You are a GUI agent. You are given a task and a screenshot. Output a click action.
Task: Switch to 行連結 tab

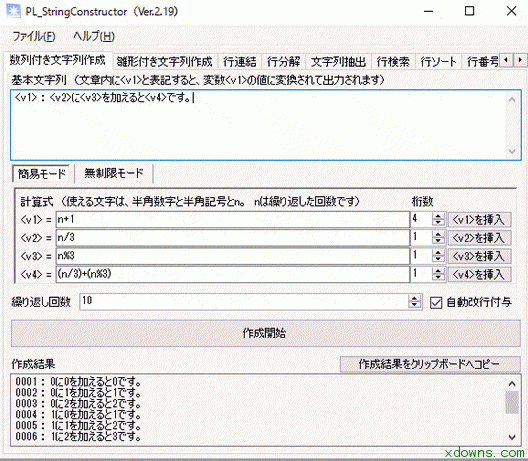pos(239,62)
